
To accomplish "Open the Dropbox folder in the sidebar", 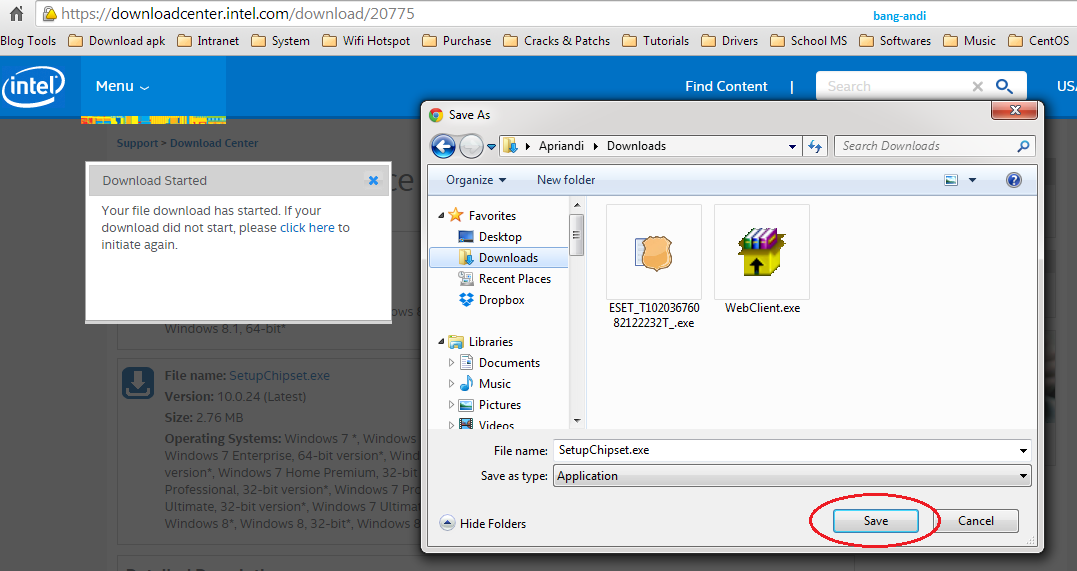I will pos(492,300).
